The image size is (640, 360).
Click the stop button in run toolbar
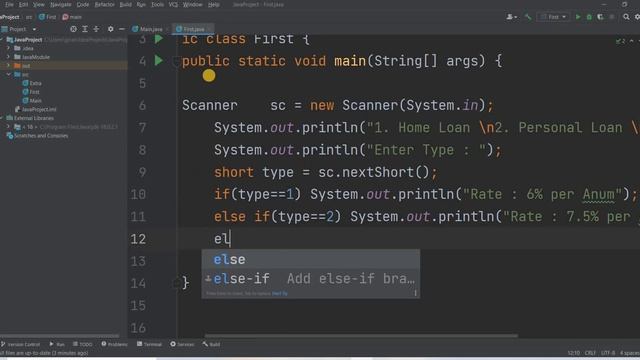pyautogui.click(x=611, y=17)
